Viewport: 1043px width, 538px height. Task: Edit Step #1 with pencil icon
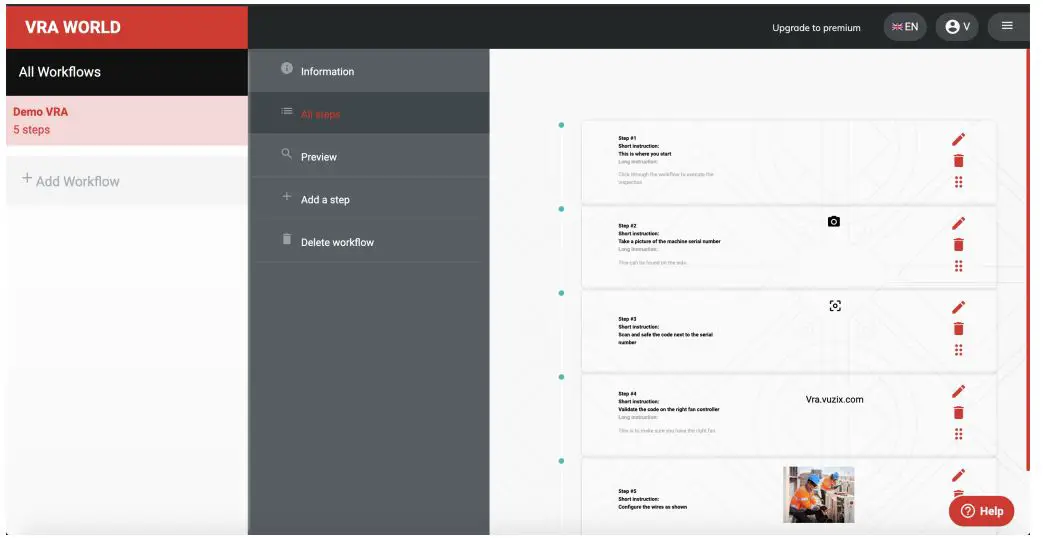pos(958,139)
